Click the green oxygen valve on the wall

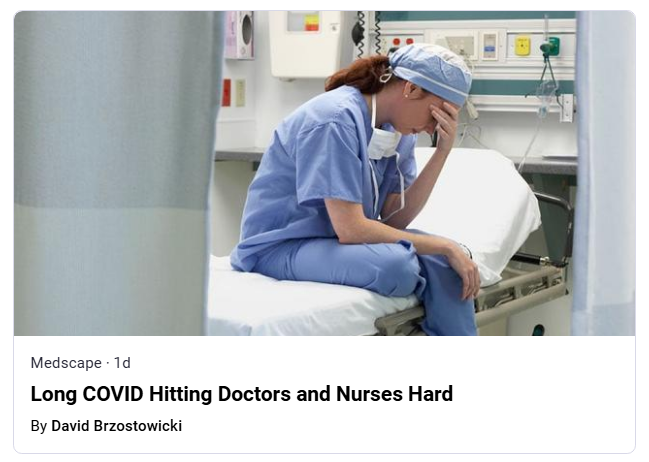coord(551,46)
